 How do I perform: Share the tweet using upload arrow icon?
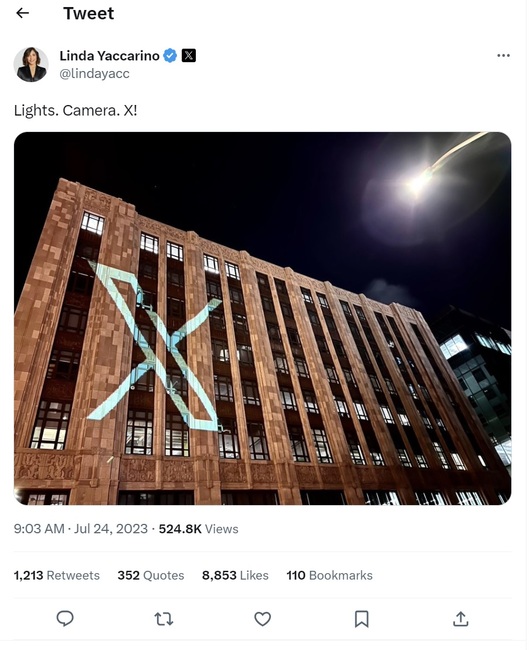[x=460, y=618]
